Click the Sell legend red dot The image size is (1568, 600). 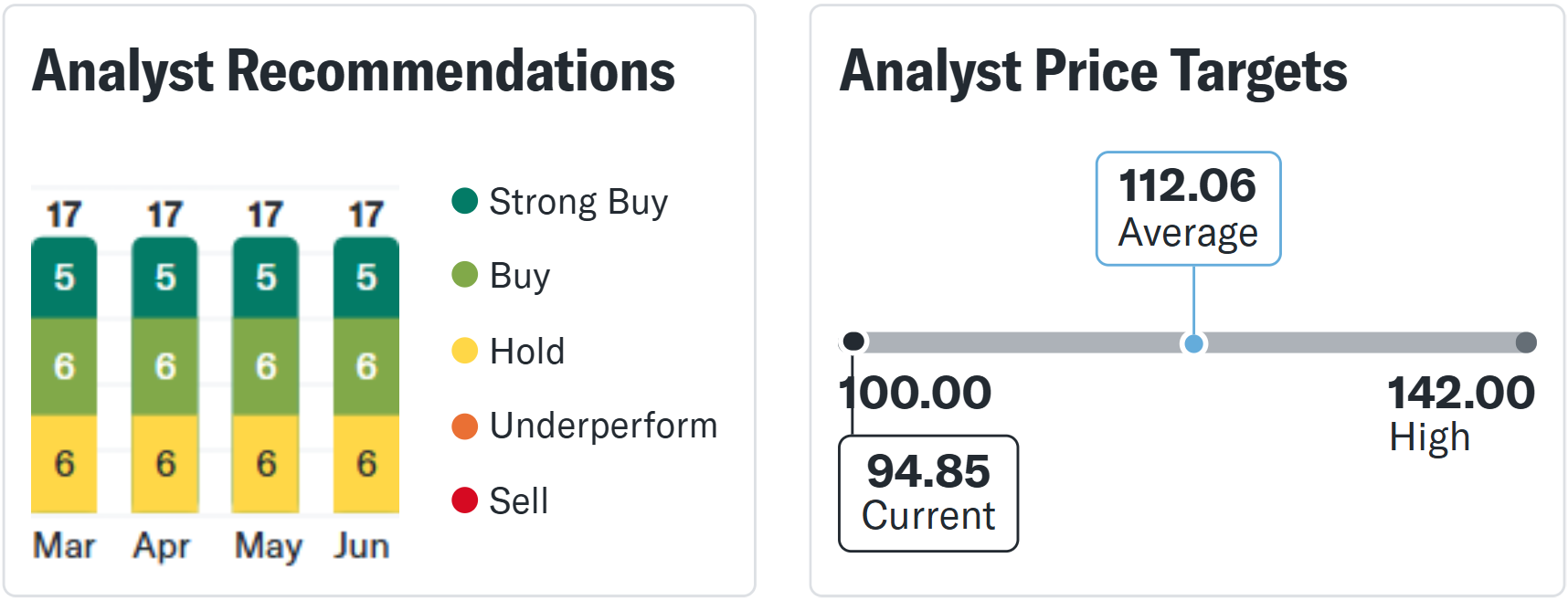465,500
